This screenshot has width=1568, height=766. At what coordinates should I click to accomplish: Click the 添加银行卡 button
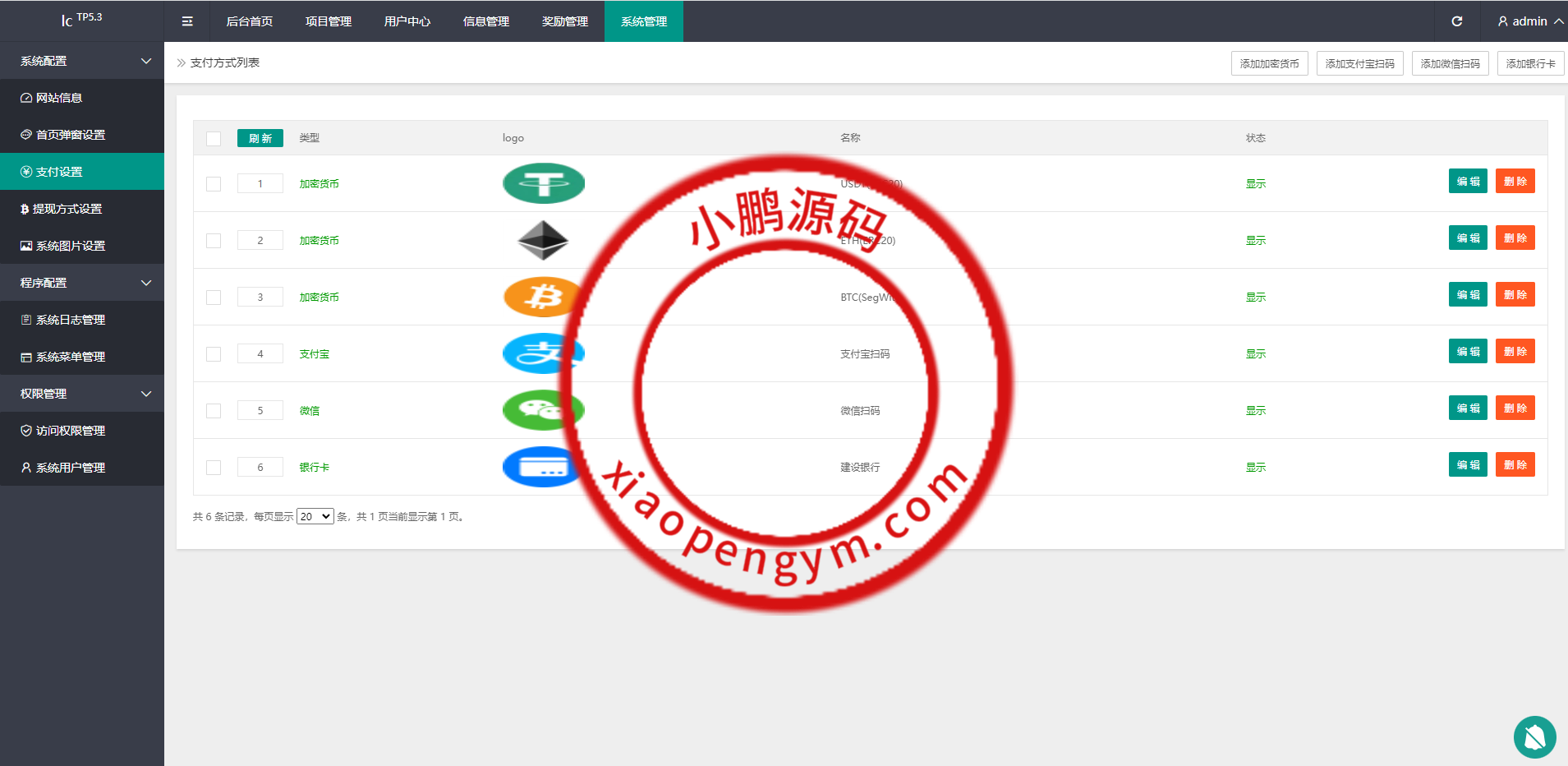pyautogui.click(x=1530, y=63)
